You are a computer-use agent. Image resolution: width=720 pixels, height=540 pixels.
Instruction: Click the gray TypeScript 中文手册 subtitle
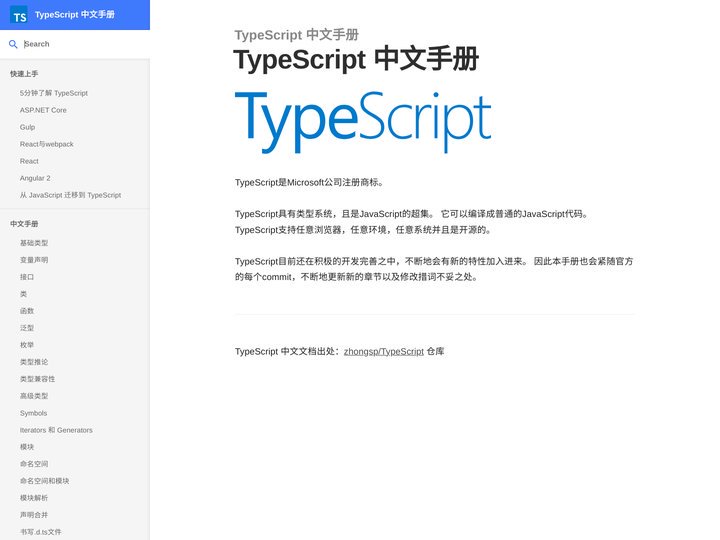click(x=297, y=35)
